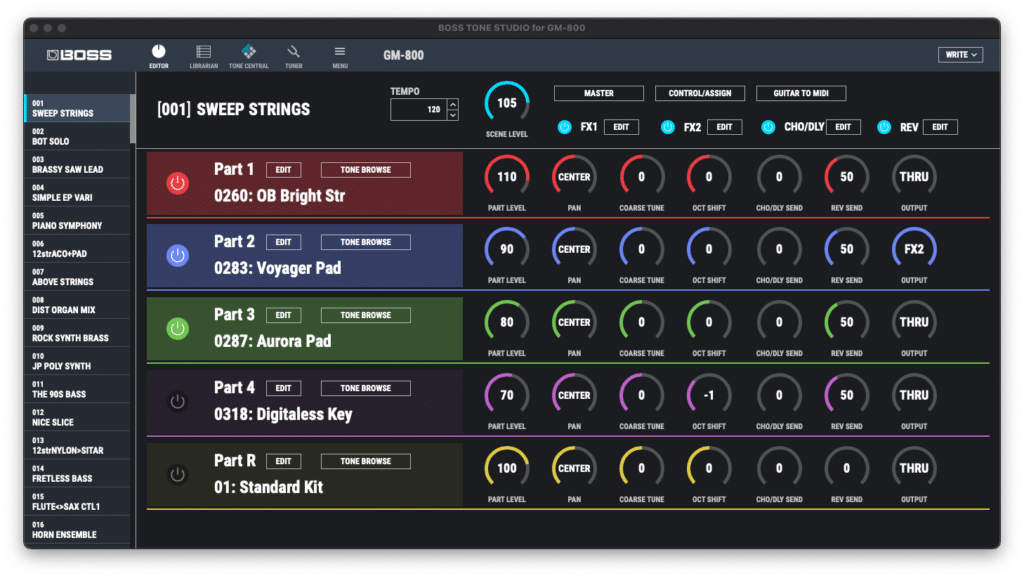Select scene 015 FLUTE<>SAX CTL1
The image size is (1024, 578).
77,502
